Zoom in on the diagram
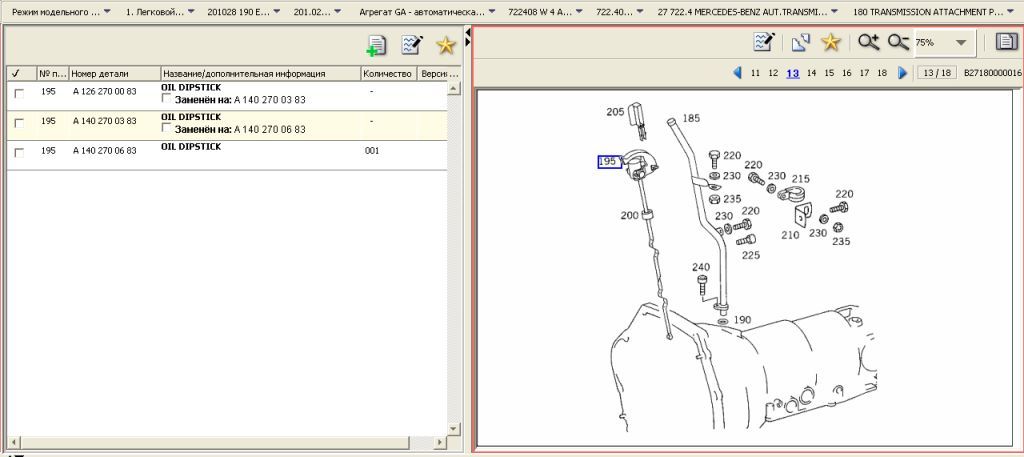 (x=868, y=42)
